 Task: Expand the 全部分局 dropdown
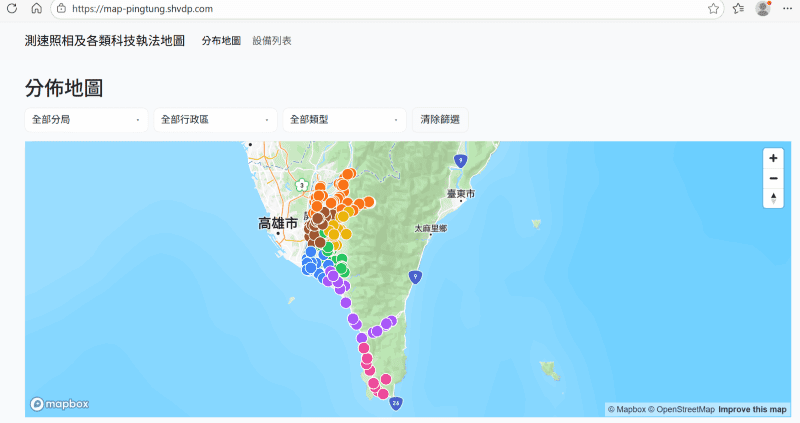(86, 120)
